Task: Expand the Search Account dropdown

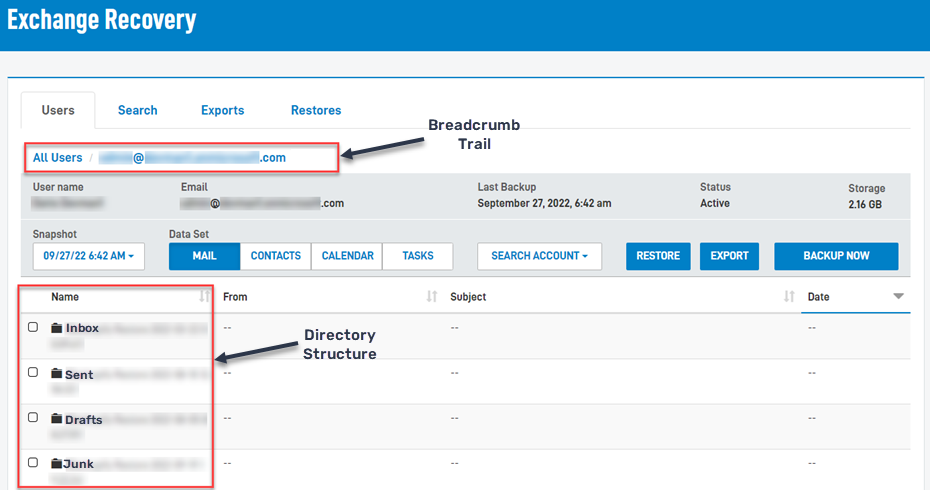Action: 539,256
